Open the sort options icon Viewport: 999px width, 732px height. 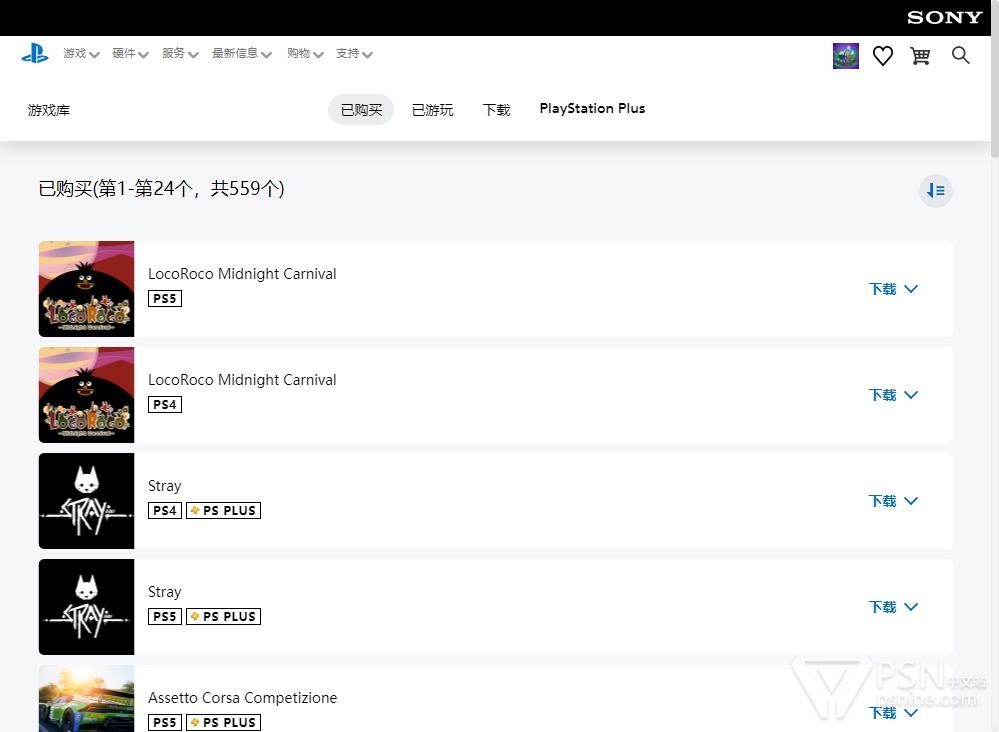pos(935,190)
